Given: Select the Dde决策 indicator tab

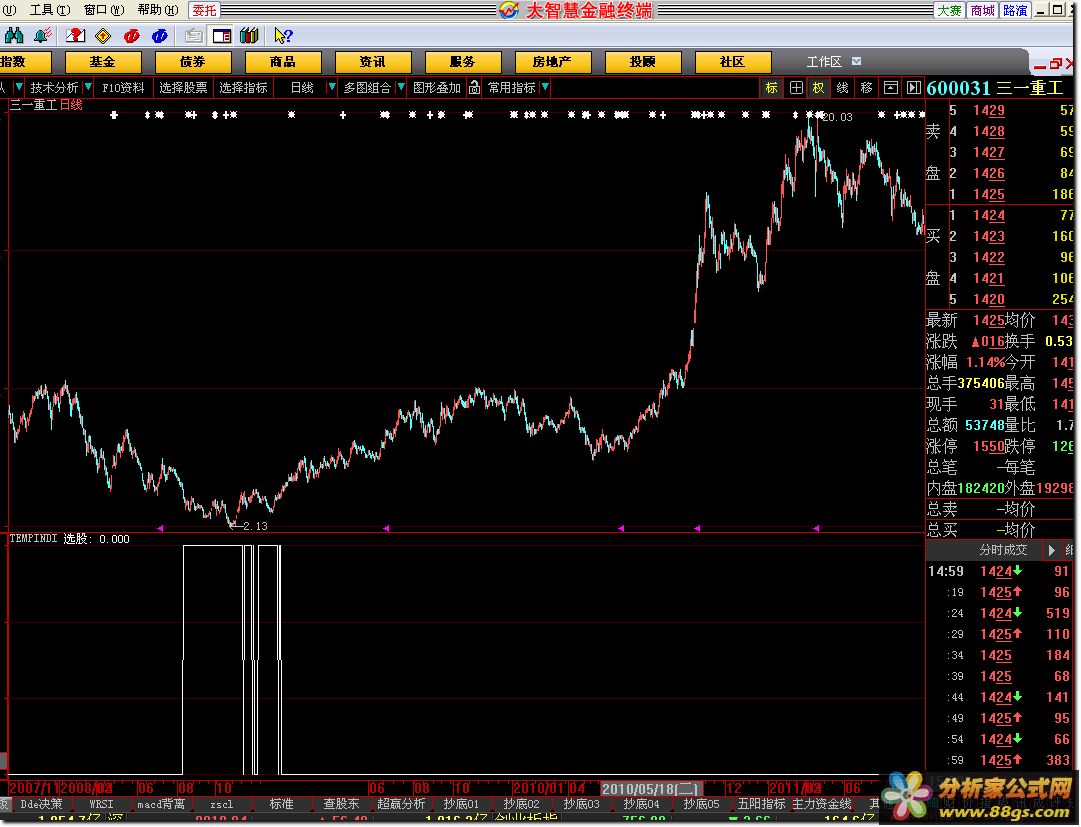Looking at the screenshot, I should coord(41,804).
